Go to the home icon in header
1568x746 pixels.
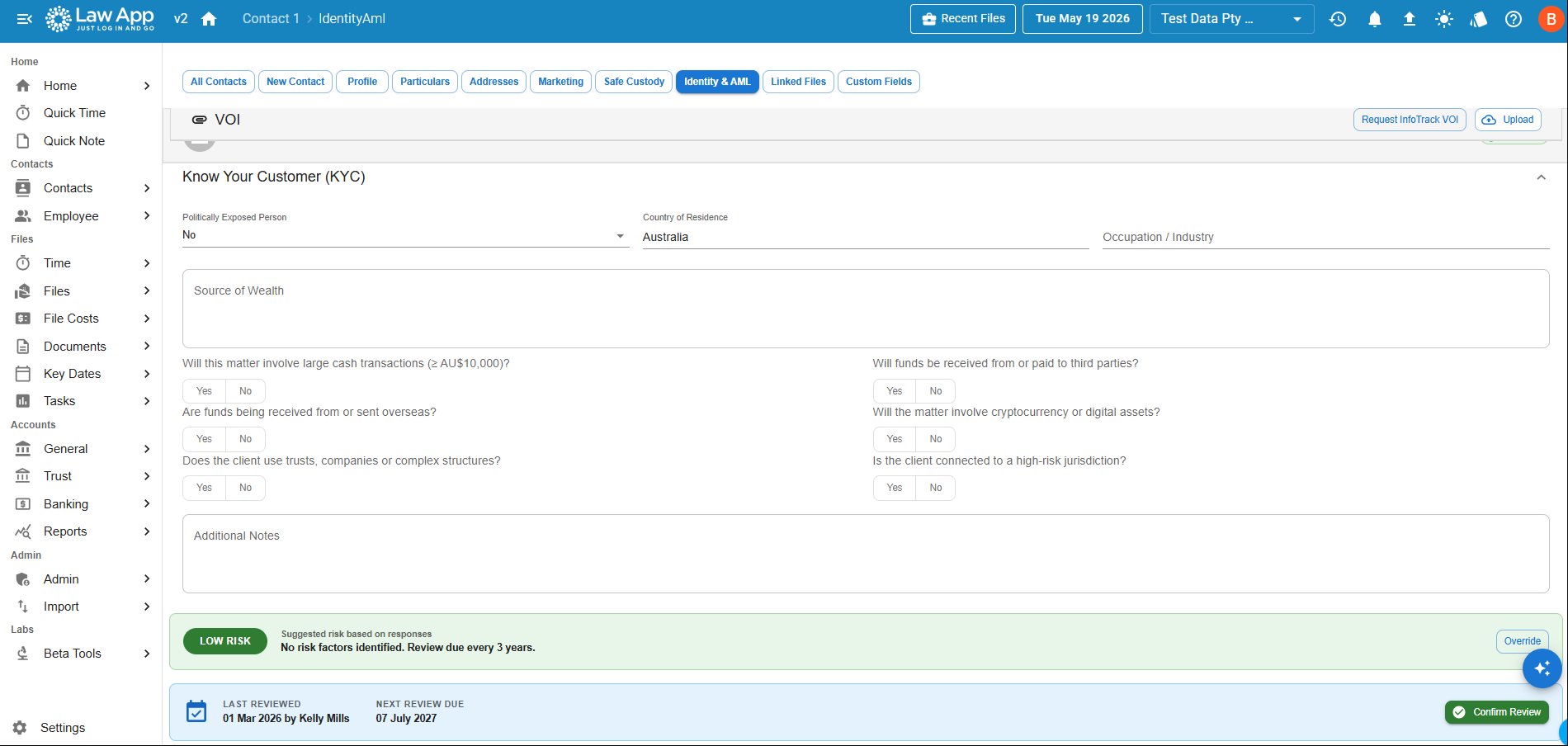pyautogui.click(x=209, y=18)
